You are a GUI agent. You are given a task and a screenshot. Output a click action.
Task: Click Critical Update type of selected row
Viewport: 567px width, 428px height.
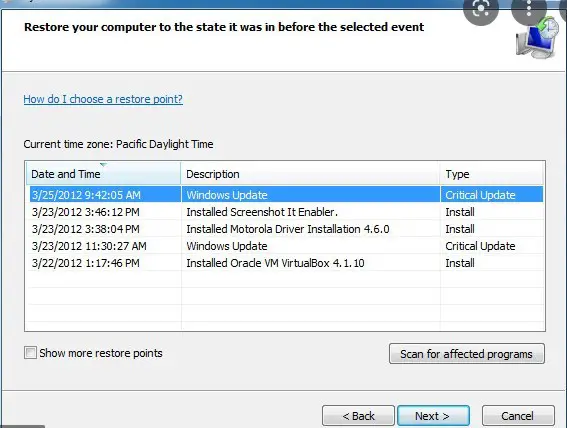[x=480, y=195]
